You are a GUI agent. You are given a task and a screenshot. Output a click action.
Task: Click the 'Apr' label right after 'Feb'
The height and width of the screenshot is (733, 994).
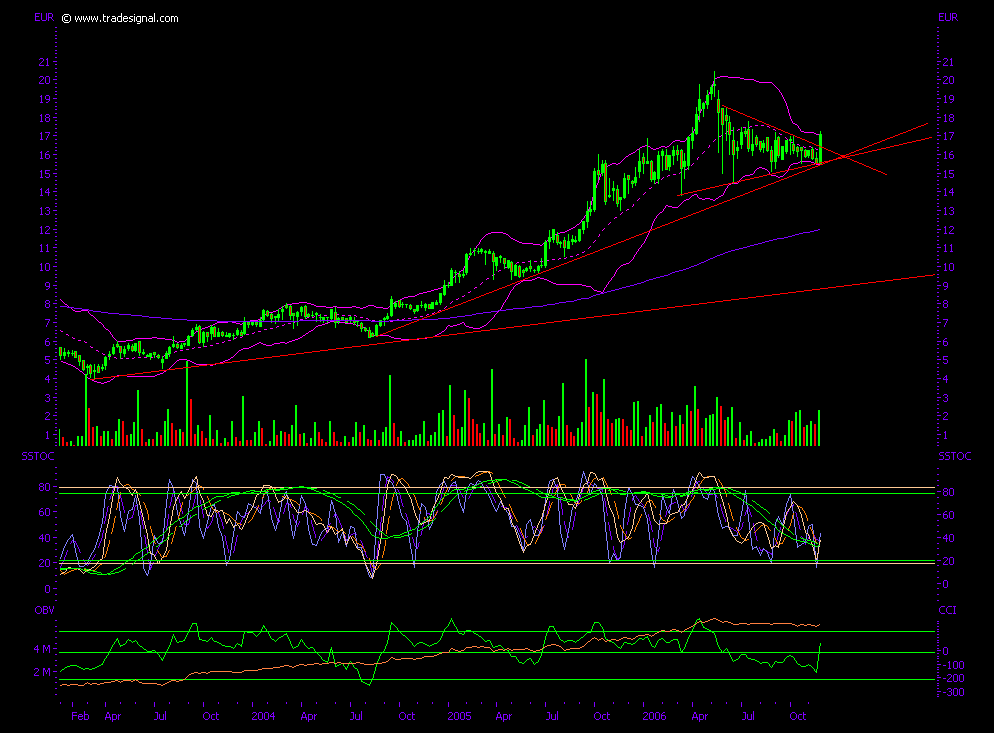tap(113, 717)
